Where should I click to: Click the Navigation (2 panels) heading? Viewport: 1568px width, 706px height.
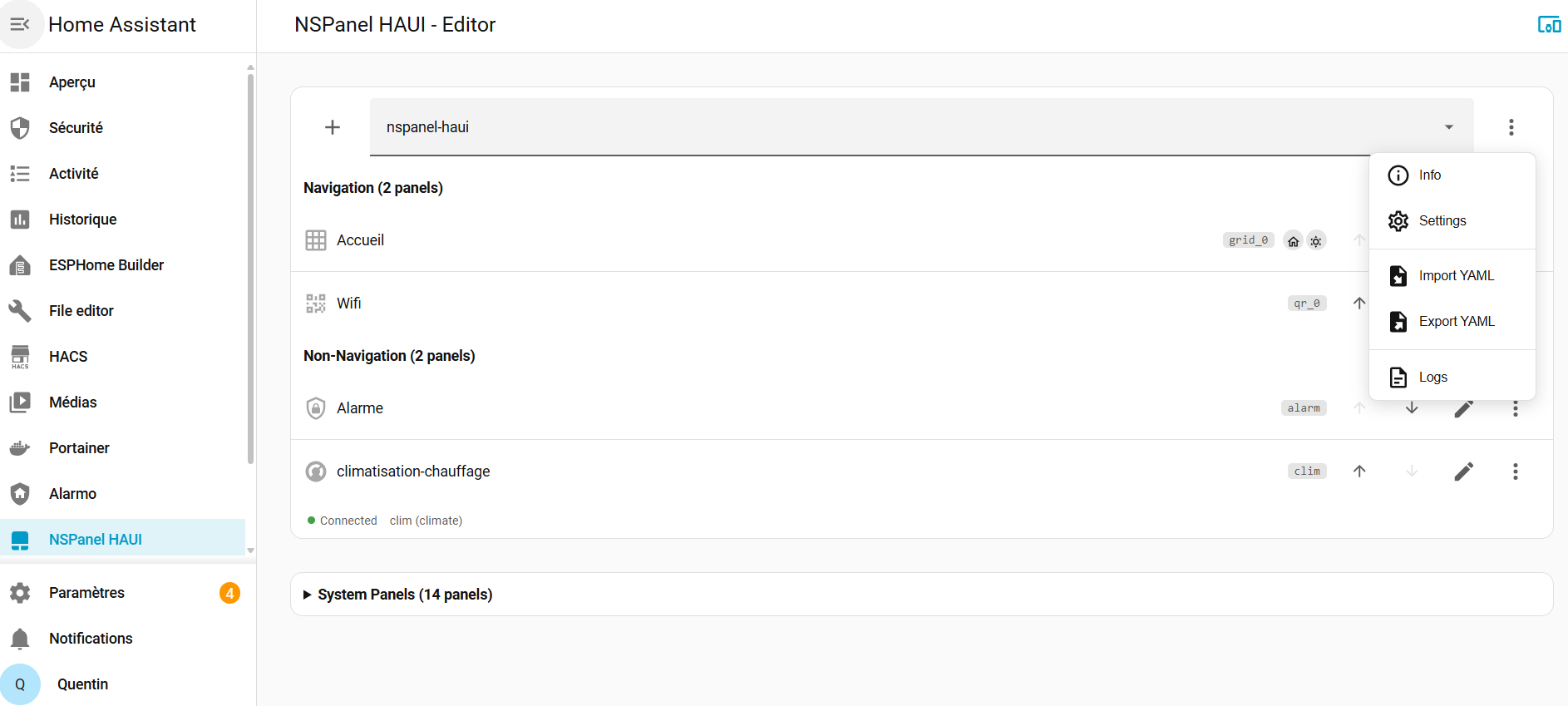pyautogui.click(x=373, y=188)
